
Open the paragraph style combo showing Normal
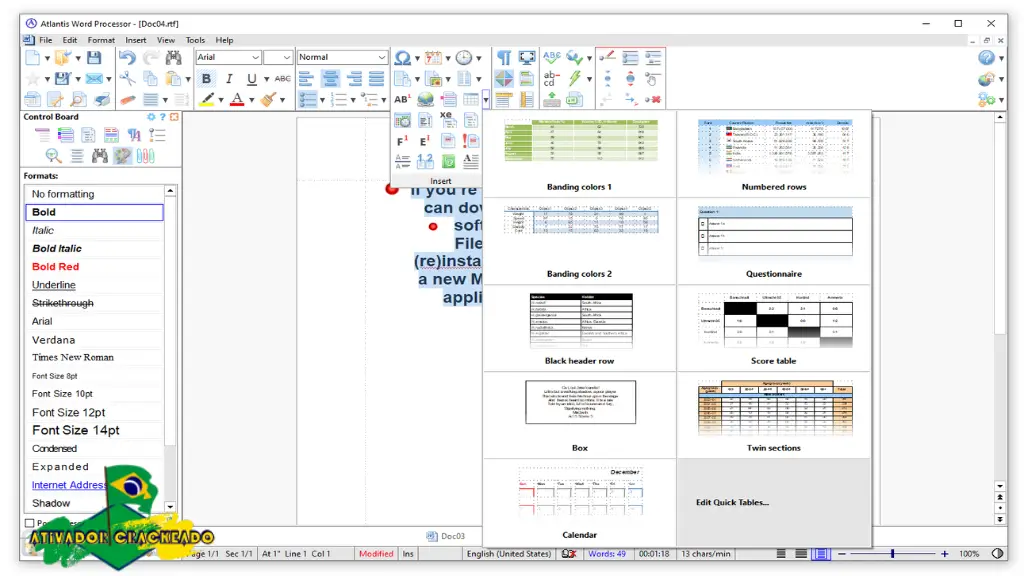(x=342, y=57)
